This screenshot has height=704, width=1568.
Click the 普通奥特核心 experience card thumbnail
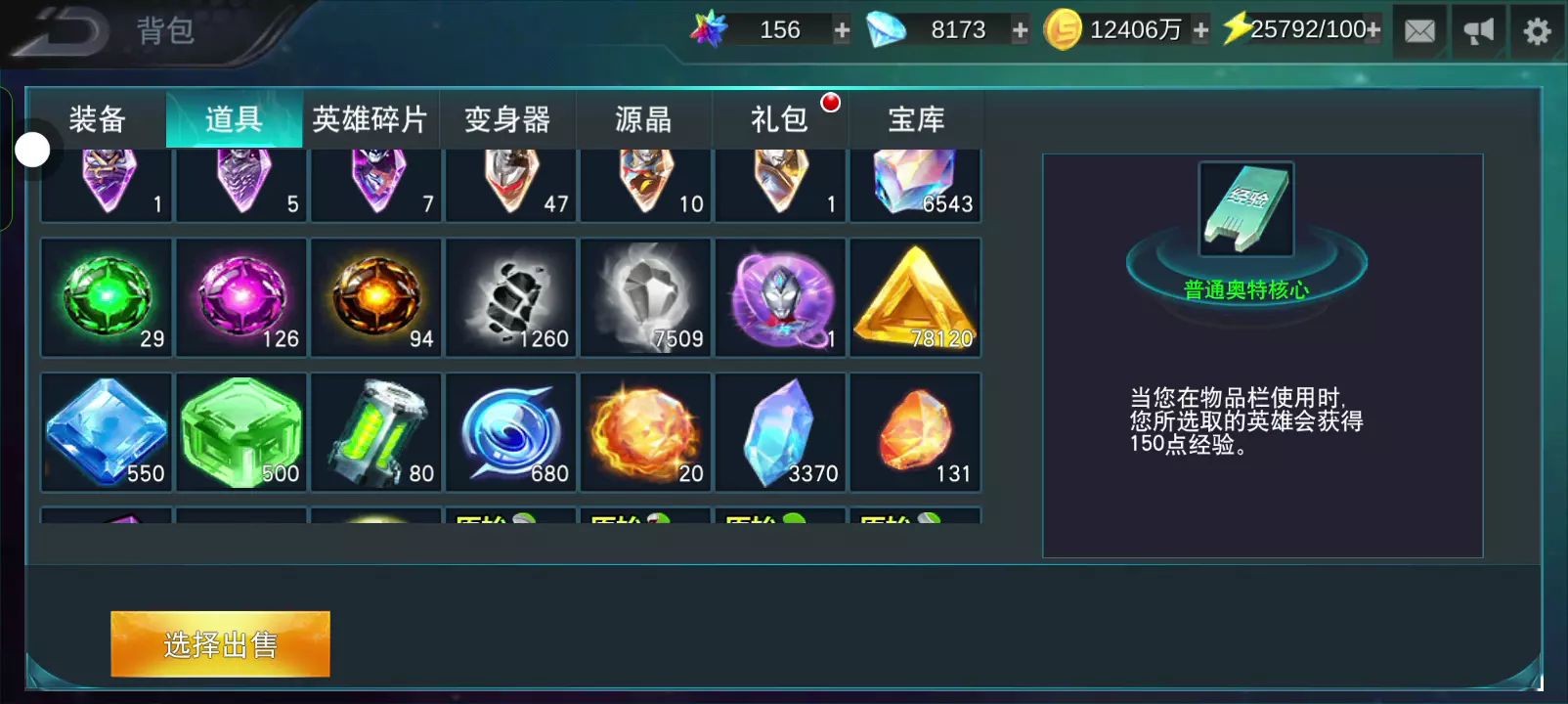click(x=1246, y=209)
